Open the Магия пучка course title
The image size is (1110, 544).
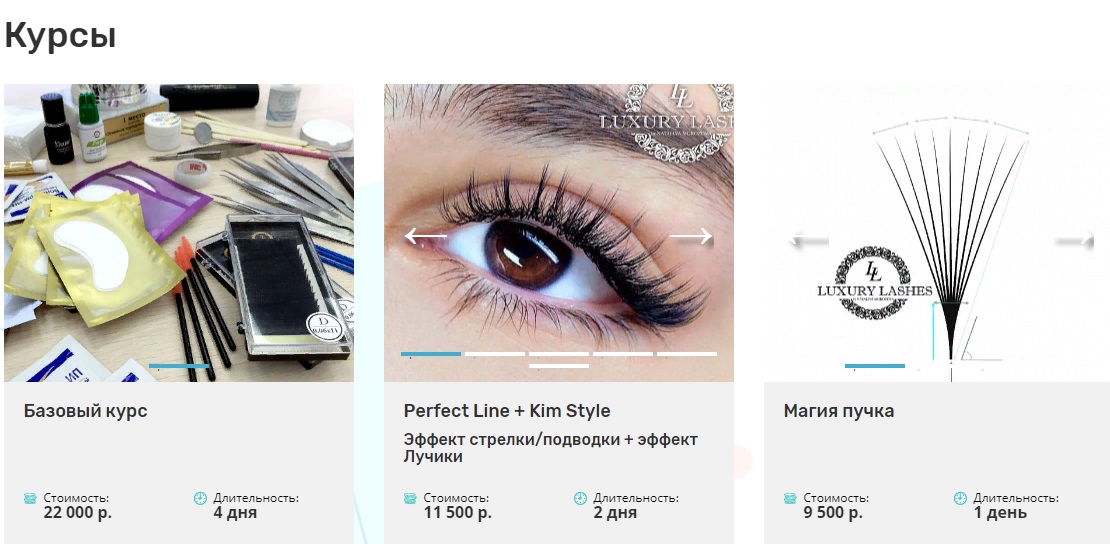click(839, 411)
